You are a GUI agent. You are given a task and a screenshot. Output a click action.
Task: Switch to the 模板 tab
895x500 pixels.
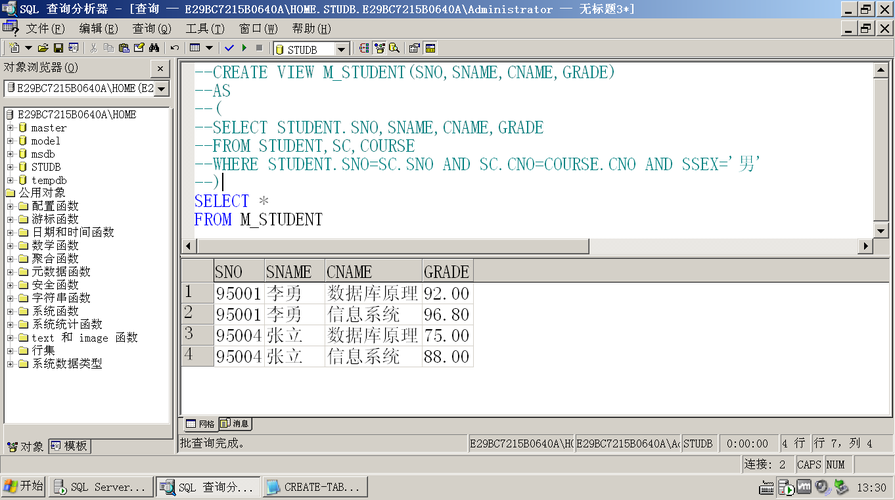click(69, 446)
